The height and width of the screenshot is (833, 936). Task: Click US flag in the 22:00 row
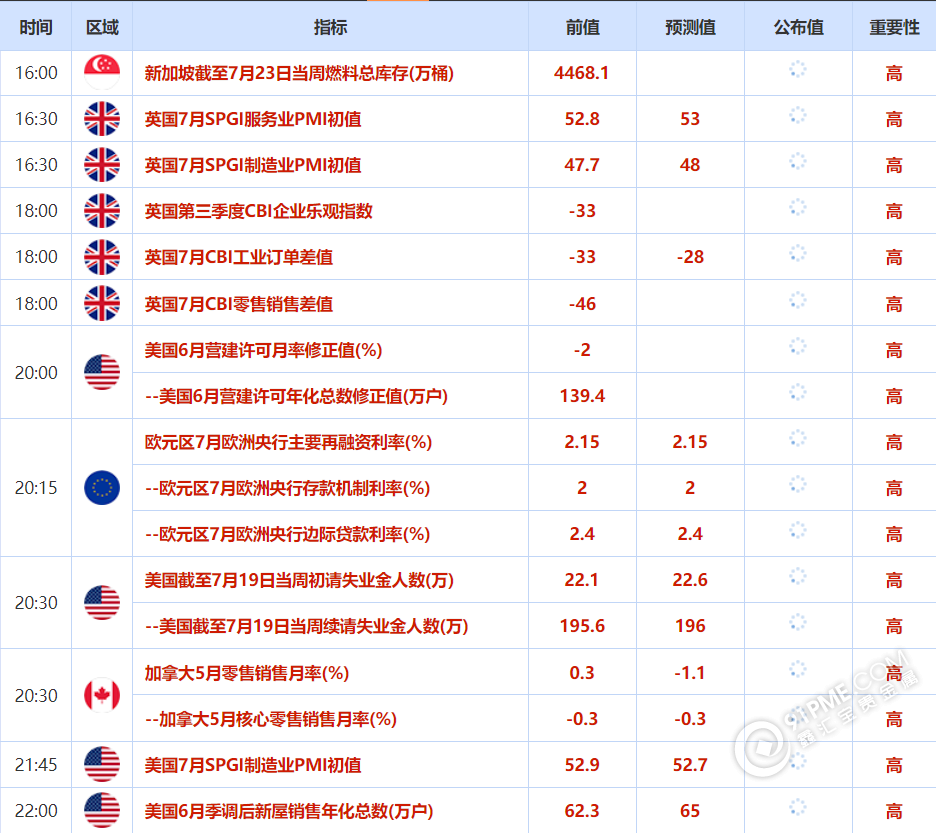point(102,810)
